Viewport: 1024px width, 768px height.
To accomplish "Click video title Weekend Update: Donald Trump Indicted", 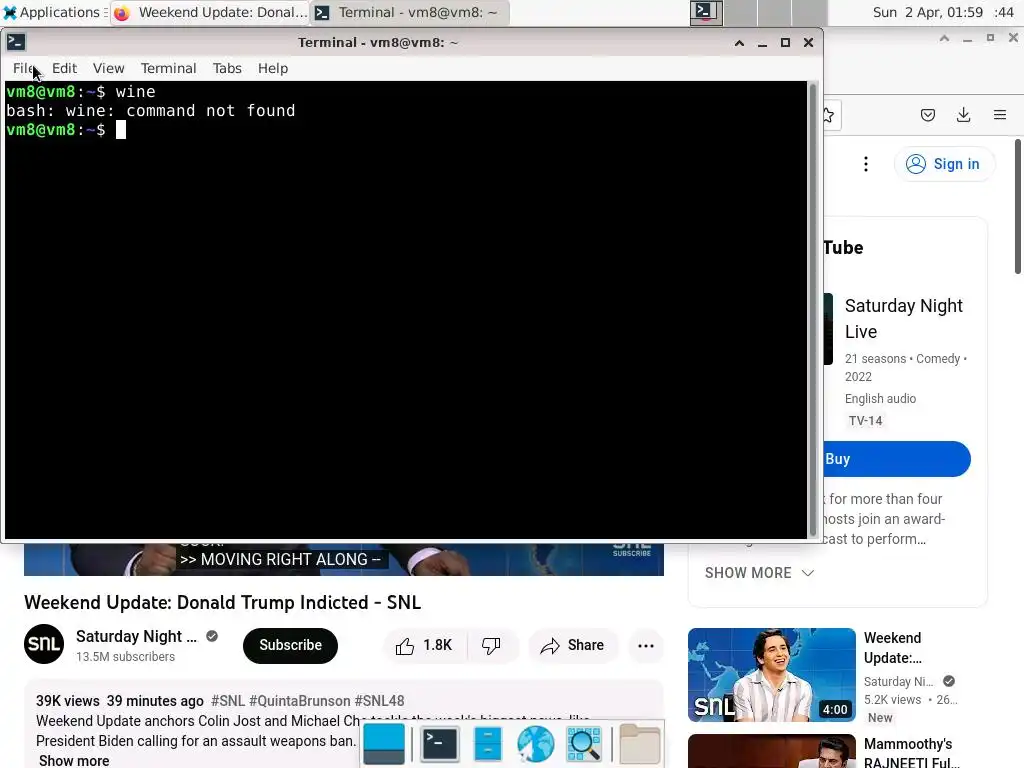I will pos(223,602).
